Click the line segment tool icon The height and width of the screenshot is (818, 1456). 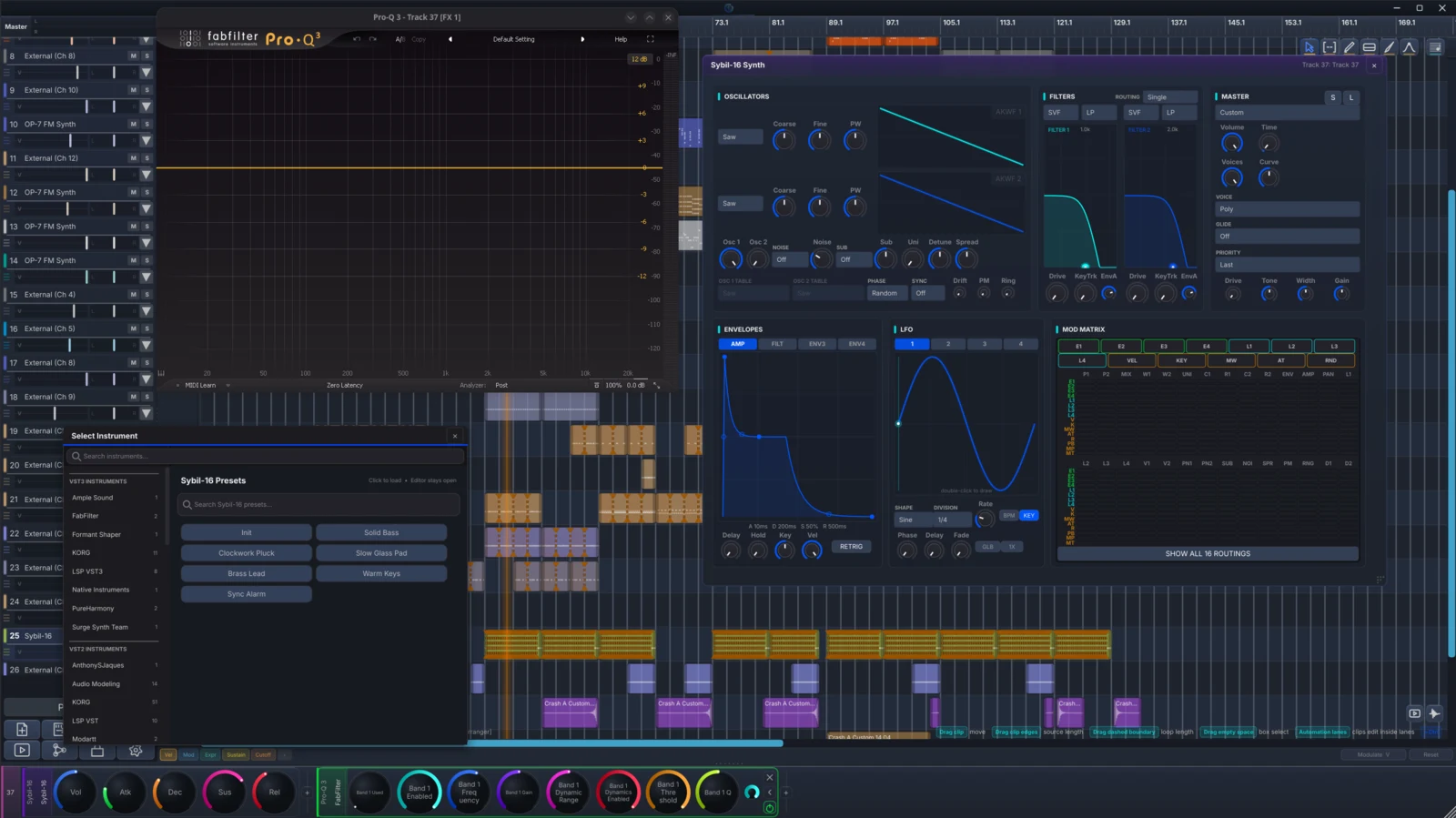tap(1389, 47)
